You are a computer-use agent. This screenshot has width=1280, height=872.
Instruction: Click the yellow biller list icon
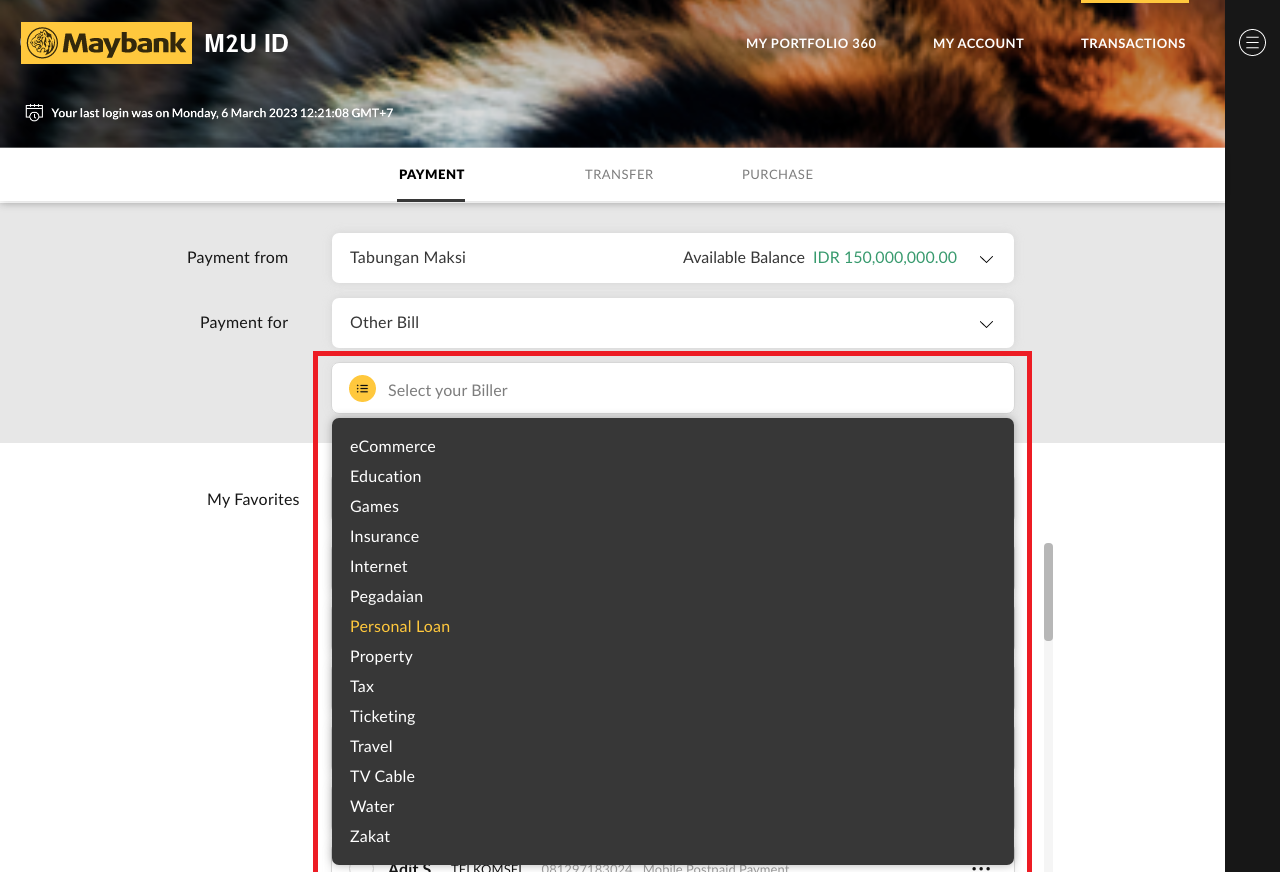click(x=362, y=389)
